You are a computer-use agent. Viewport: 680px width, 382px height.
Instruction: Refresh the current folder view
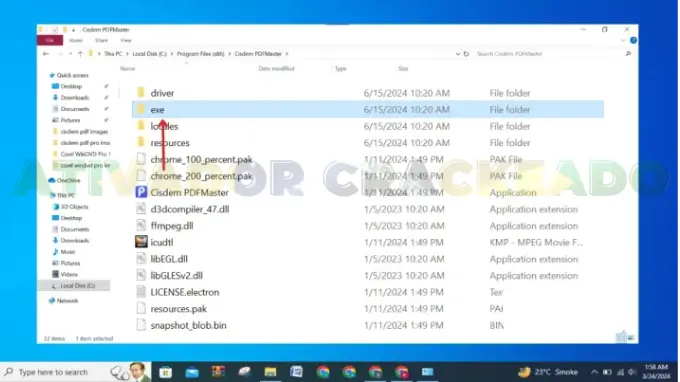[466, 54]
